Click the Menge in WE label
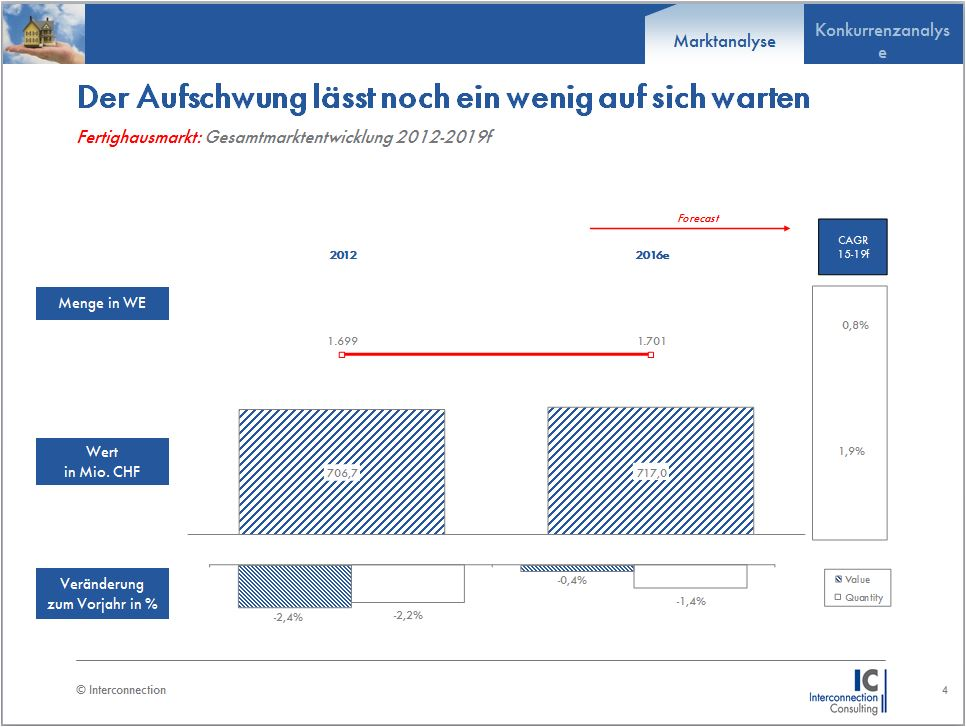 (102, 304)
